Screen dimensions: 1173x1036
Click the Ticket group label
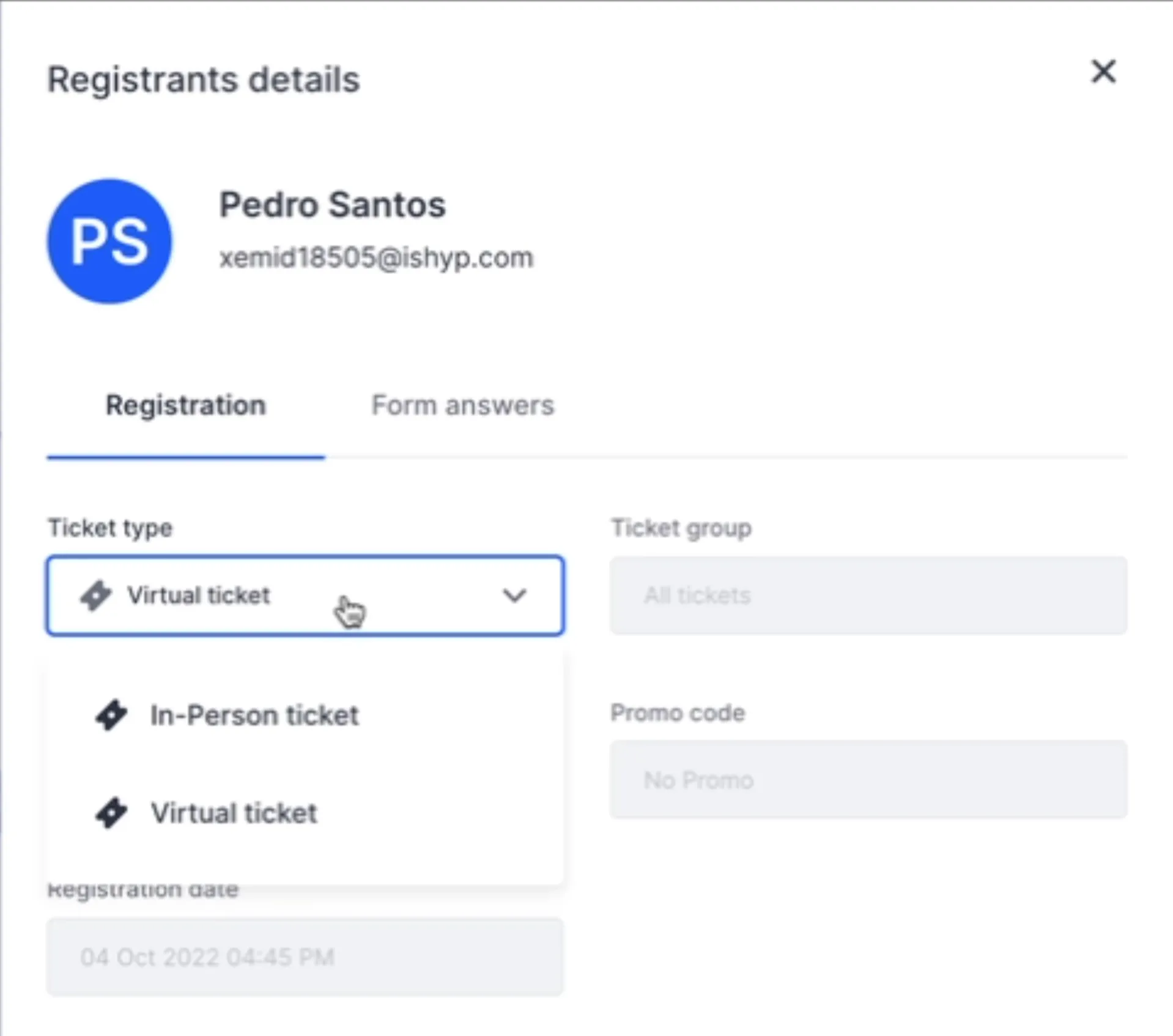(681, 528)
